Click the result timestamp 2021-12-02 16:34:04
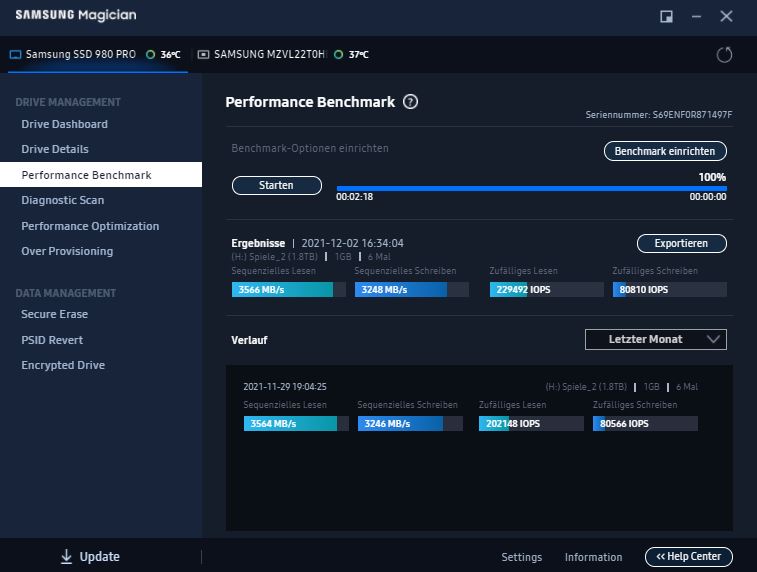 click(x=352, y=243)
